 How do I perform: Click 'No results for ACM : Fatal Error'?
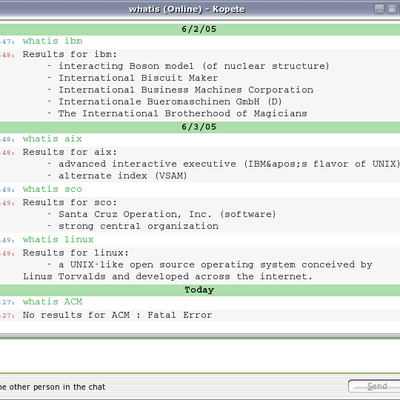point(117,315)
